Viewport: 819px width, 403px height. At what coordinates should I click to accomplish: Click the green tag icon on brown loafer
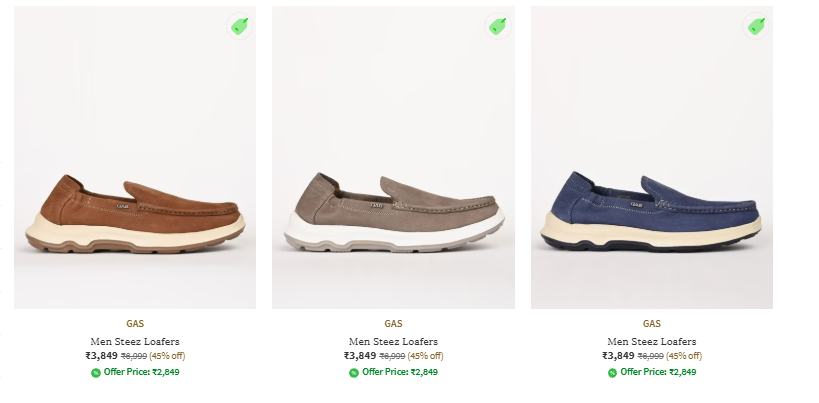pyautogui.click(x=240, y=26)
